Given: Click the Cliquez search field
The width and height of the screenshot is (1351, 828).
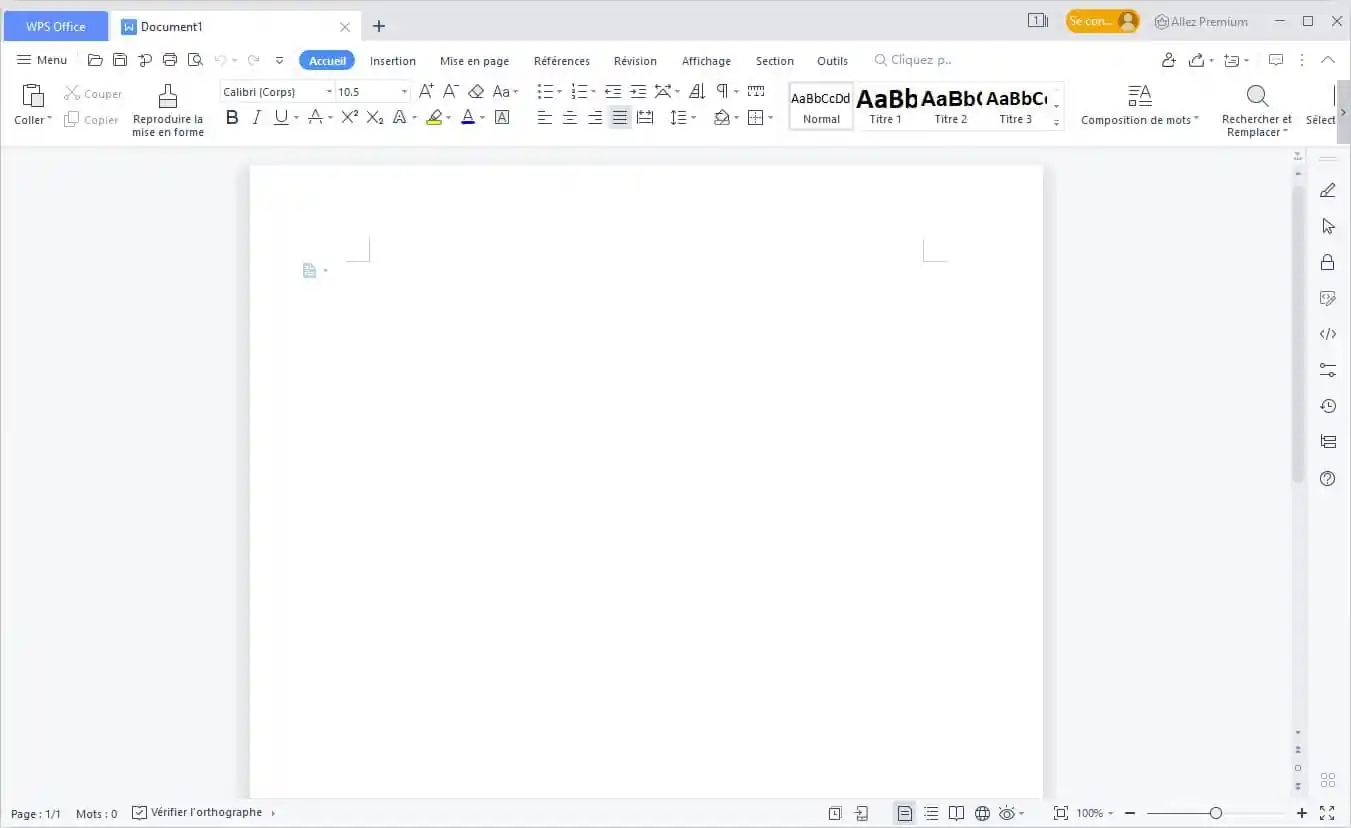Looking at the screenshot, I should click(914, 60).
